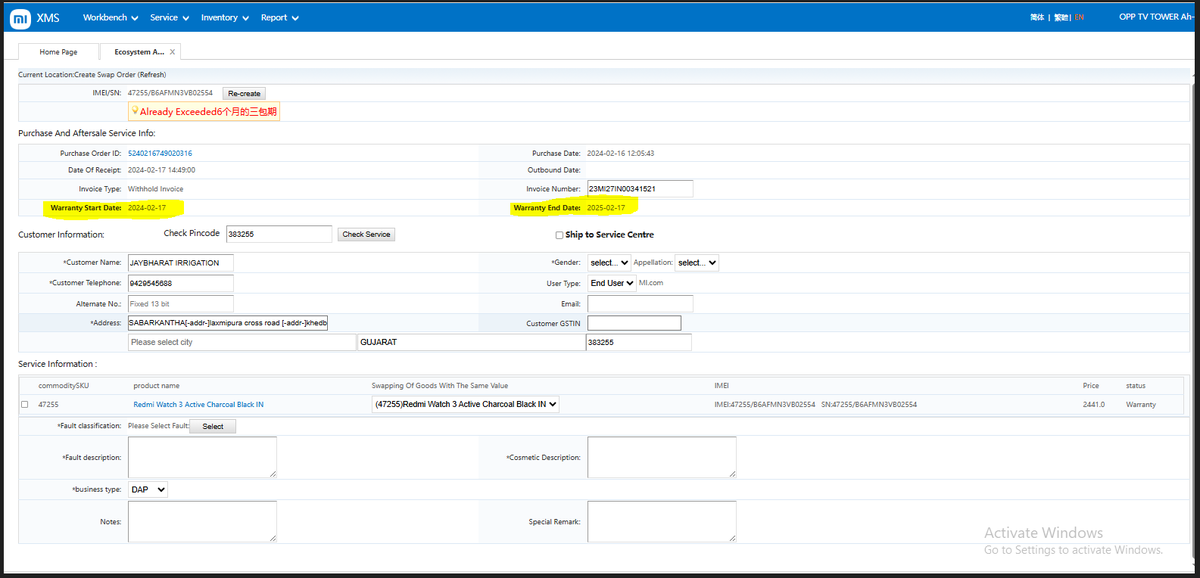Open purchase order ID 5240216749020316 link

click(x=160, y=153)
